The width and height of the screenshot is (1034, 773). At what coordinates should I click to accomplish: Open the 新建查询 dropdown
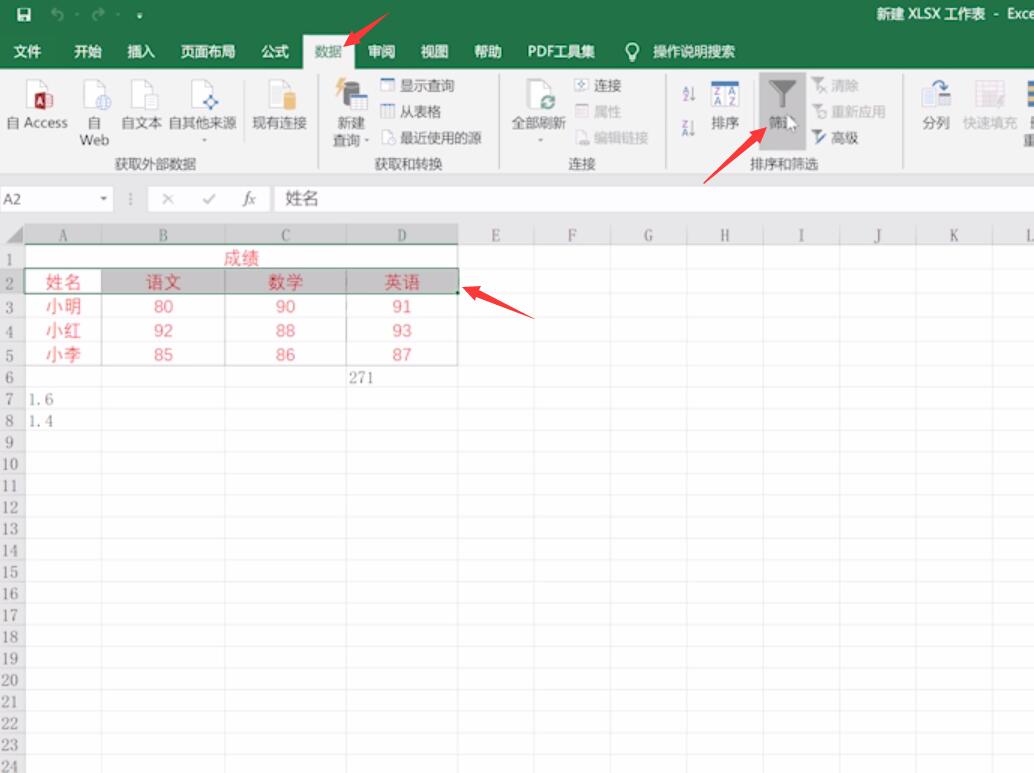click(350, 112)
